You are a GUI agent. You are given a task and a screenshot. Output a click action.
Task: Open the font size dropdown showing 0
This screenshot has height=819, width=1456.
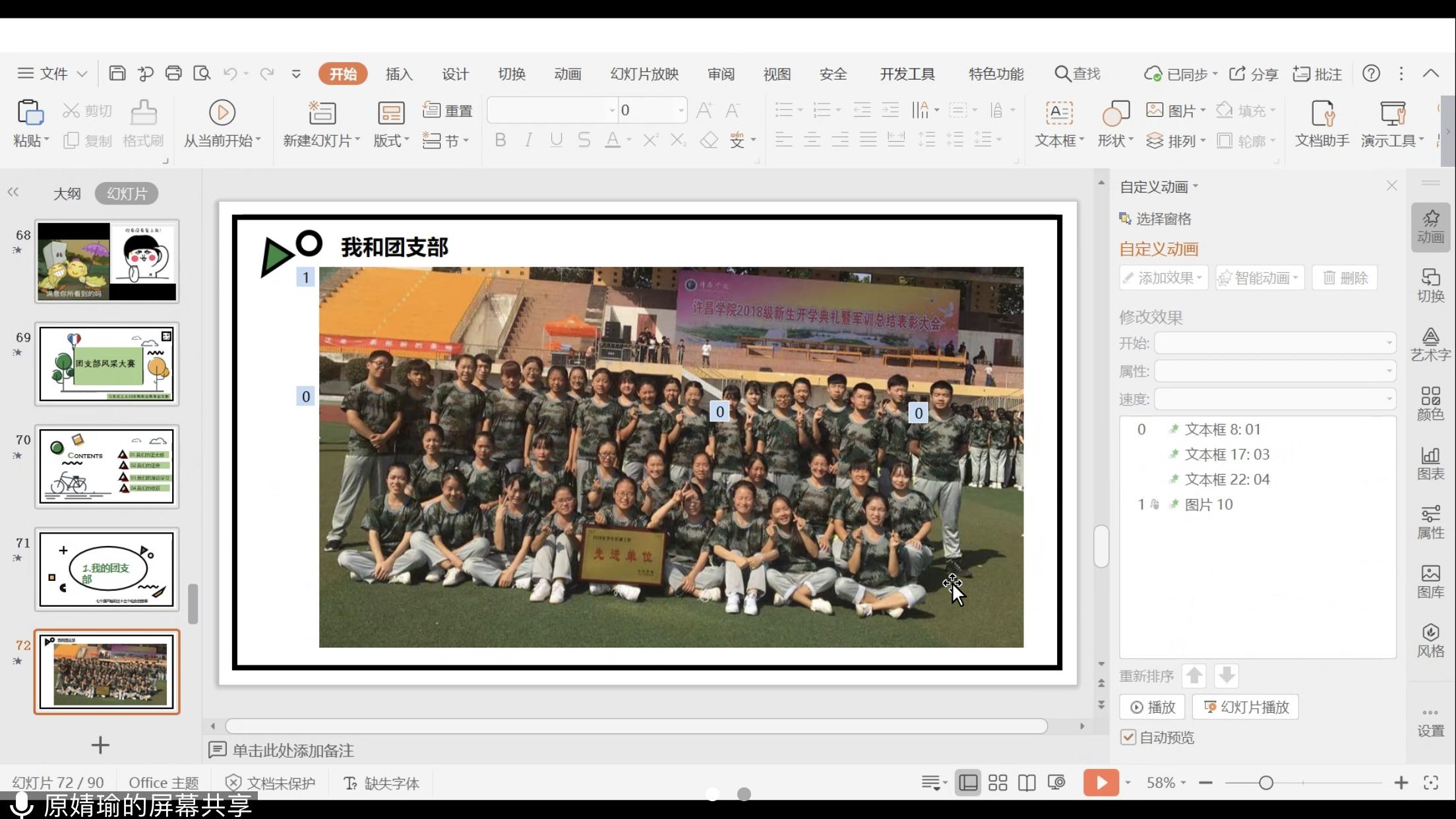[x=681, y=110]
